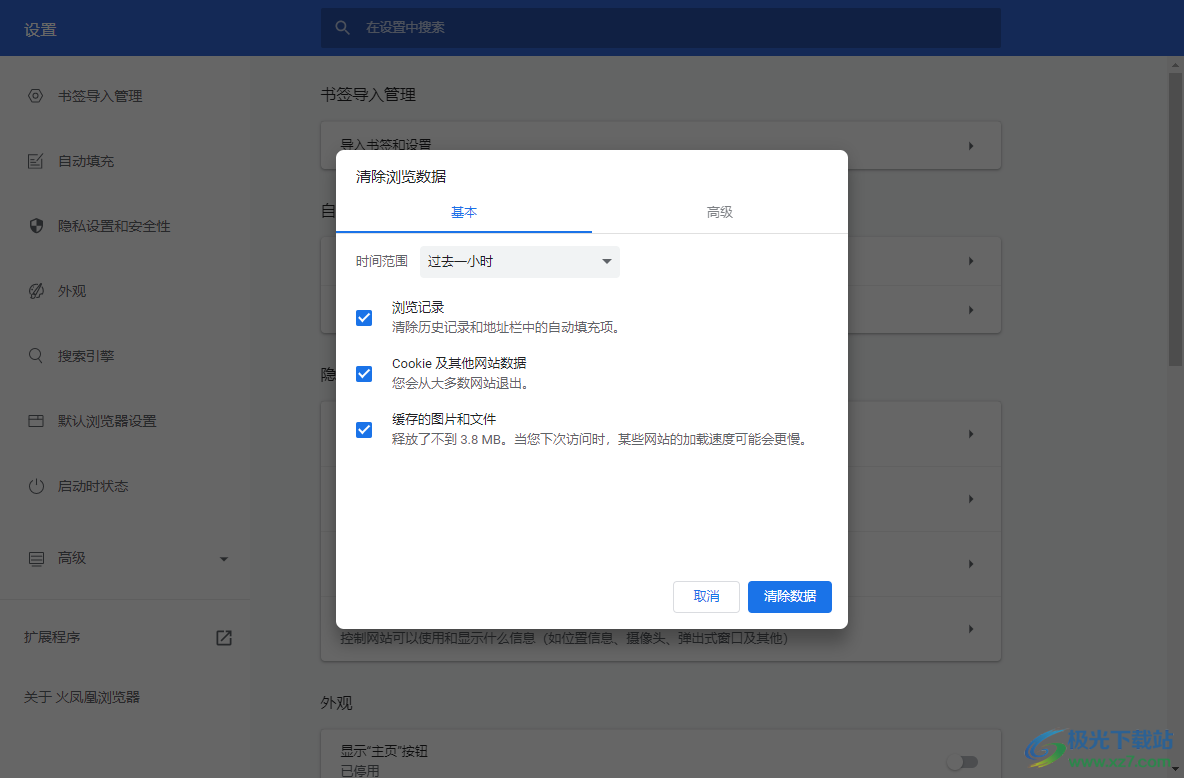This screenshot has height=778, width=1184.
Task: Click the privacy shield sidebar icon
Action: pyautogui.click(x=35, y=226)
